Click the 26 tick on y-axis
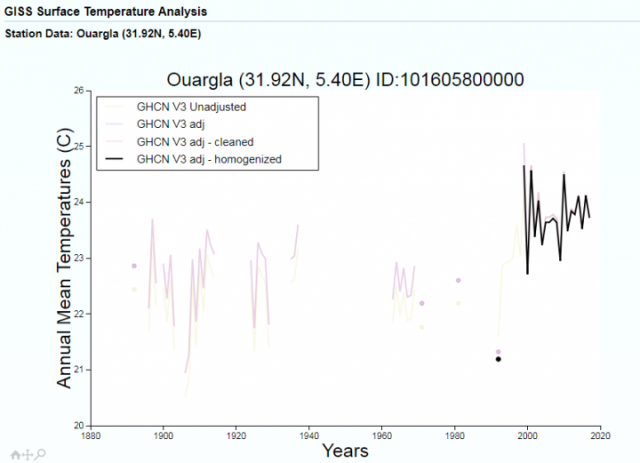 tap(82, 91)
